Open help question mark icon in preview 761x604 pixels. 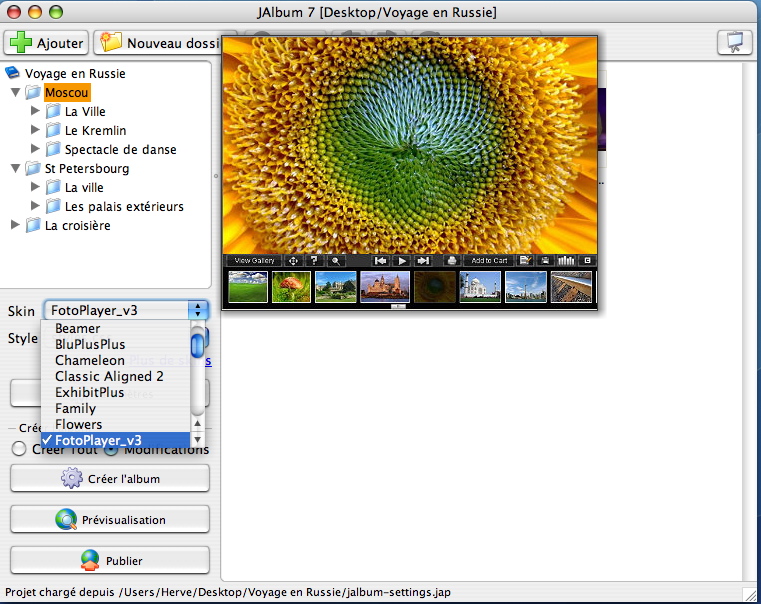(314, 261)
